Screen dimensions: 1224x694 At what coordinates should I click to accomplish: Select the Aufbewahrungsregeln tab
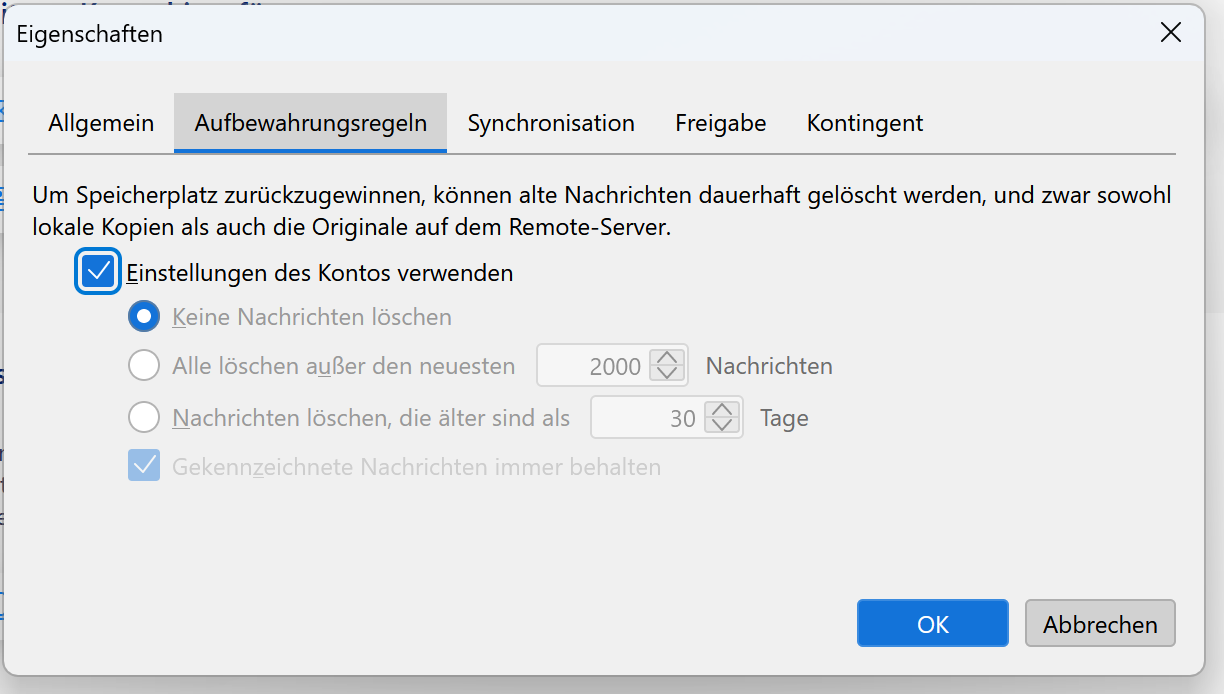[310, 123]
